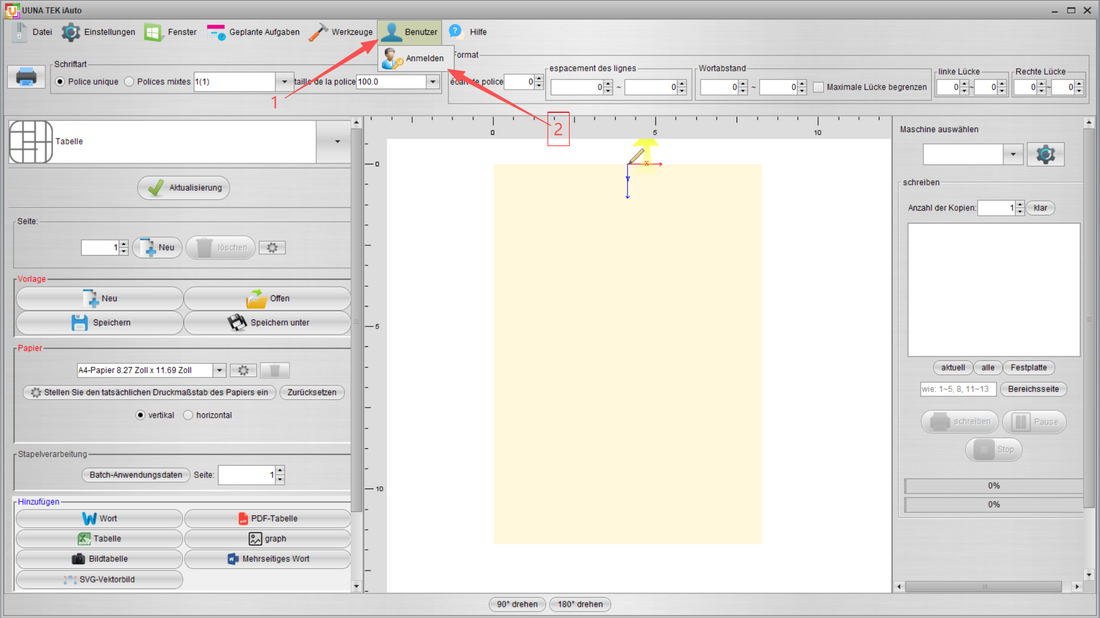The height and width of the screenshot is (618, 1100).
Task: Open the paper settings gear icon
Action: click(243, 370)
